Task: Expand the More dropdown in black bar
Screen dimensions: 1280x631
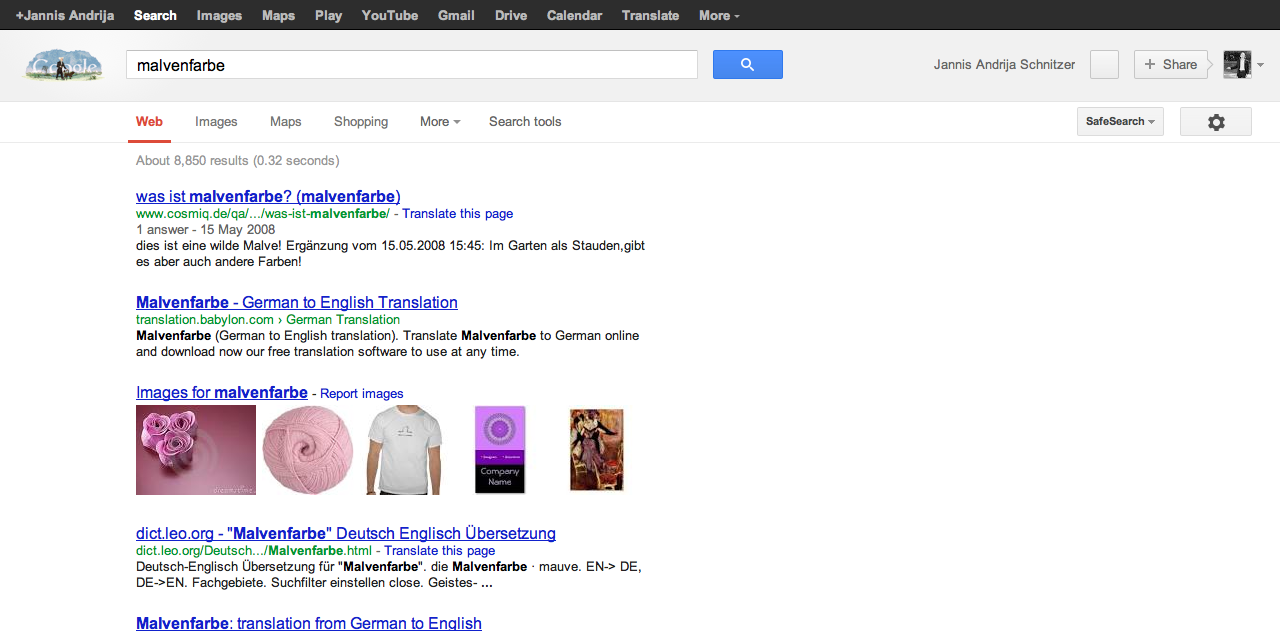Action: (719, 15)
